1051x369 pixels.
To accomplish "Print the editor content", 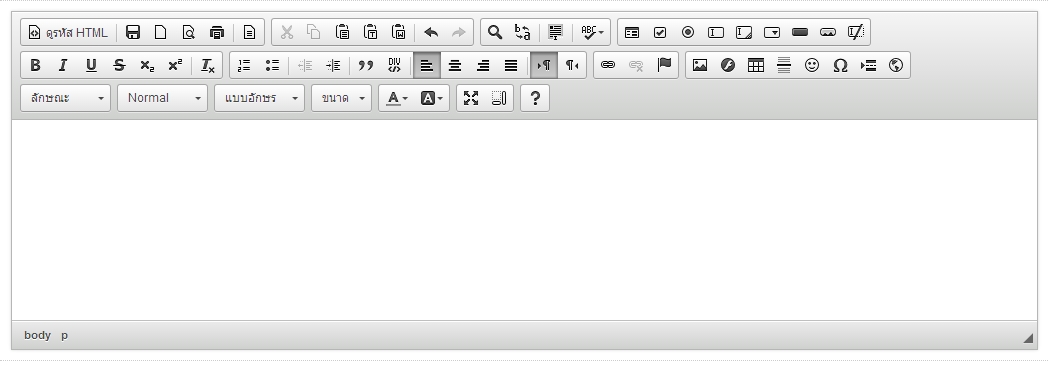I will tap(217, 32).
